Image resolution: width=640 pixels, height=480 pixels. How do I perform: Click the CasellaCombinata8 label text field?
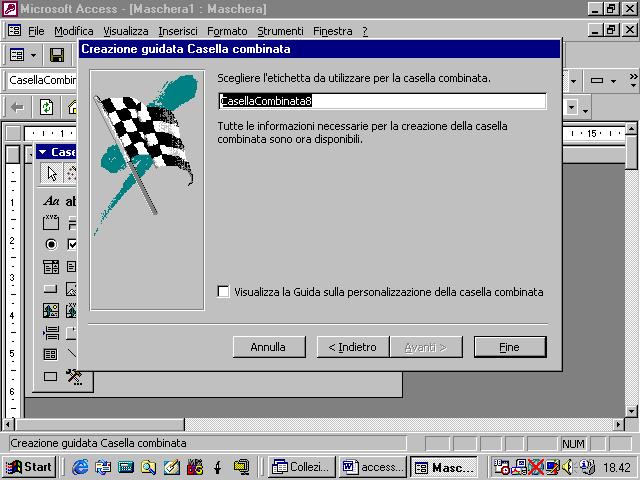[x=382, y=101]
